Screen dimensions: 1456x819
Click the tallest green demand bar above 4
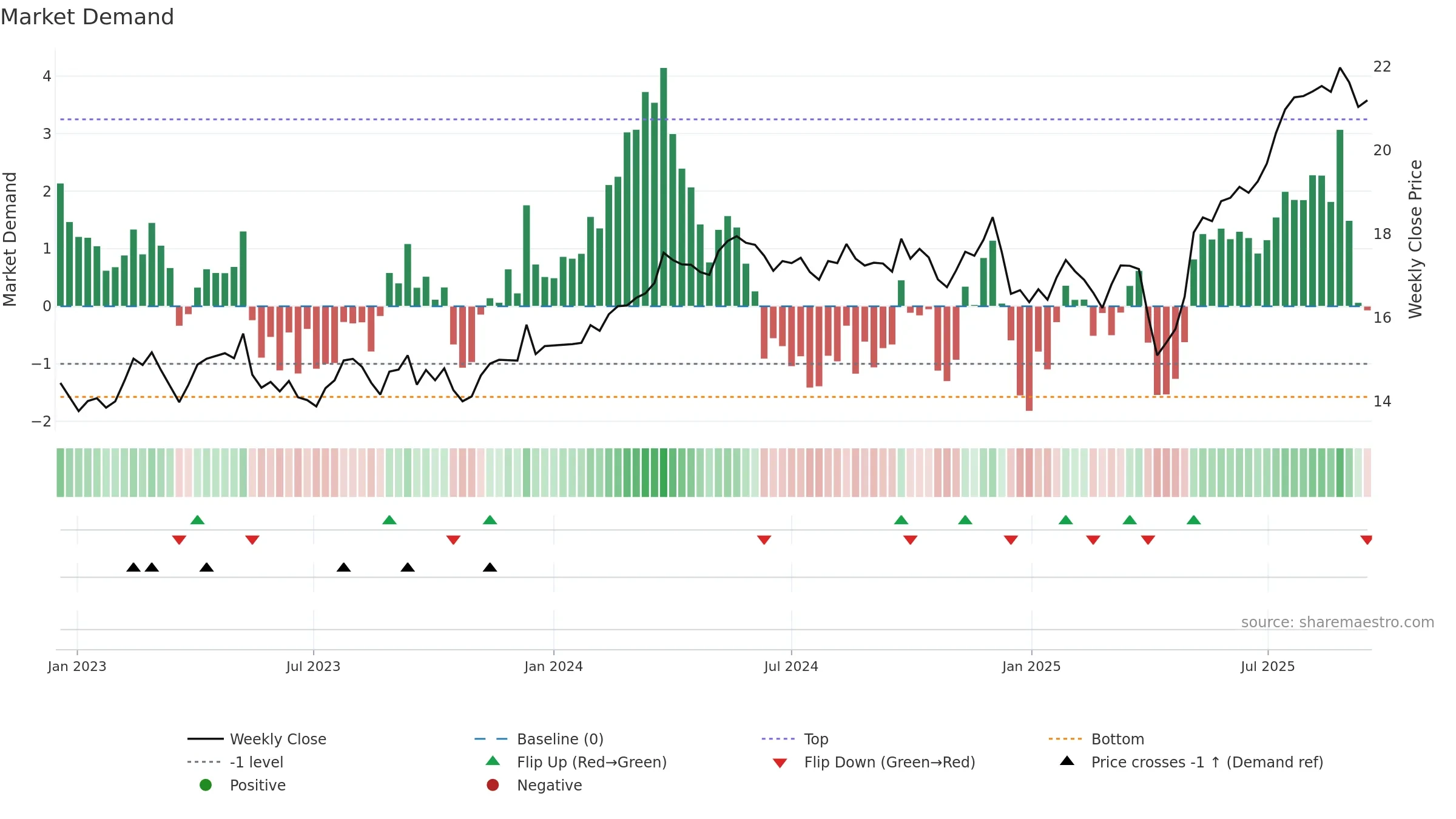coord(664,187)
